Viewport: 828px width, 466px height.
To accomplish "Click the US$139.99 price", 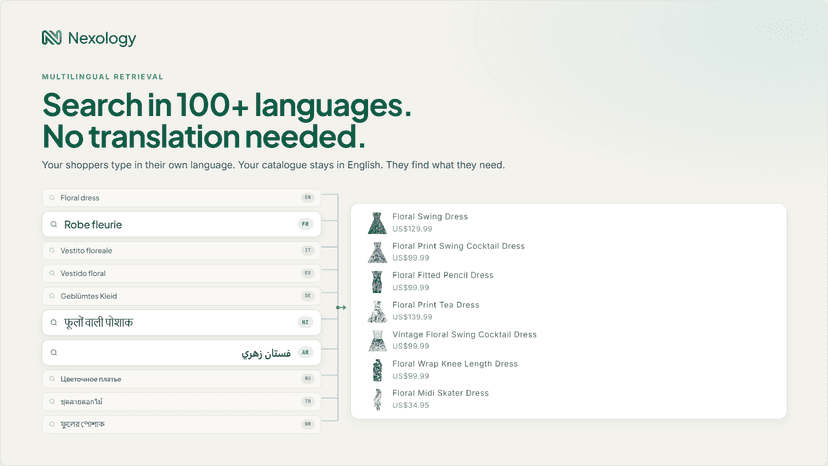I will point(412,317).
